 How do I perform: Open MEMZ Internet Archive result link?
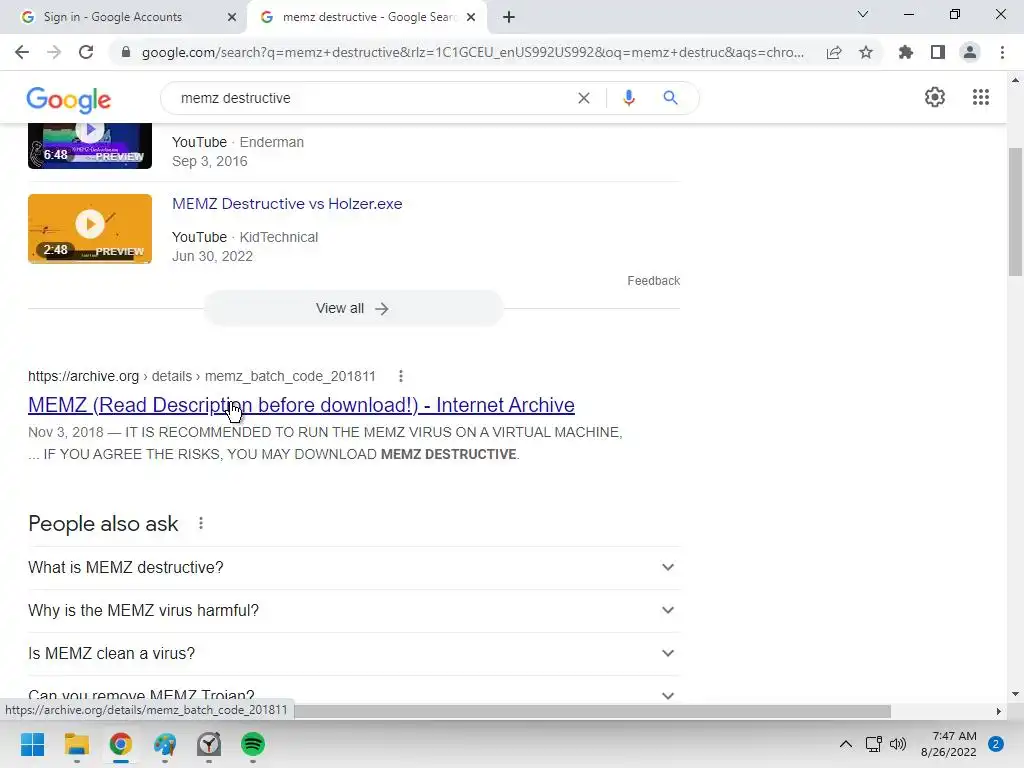[301, 405]
